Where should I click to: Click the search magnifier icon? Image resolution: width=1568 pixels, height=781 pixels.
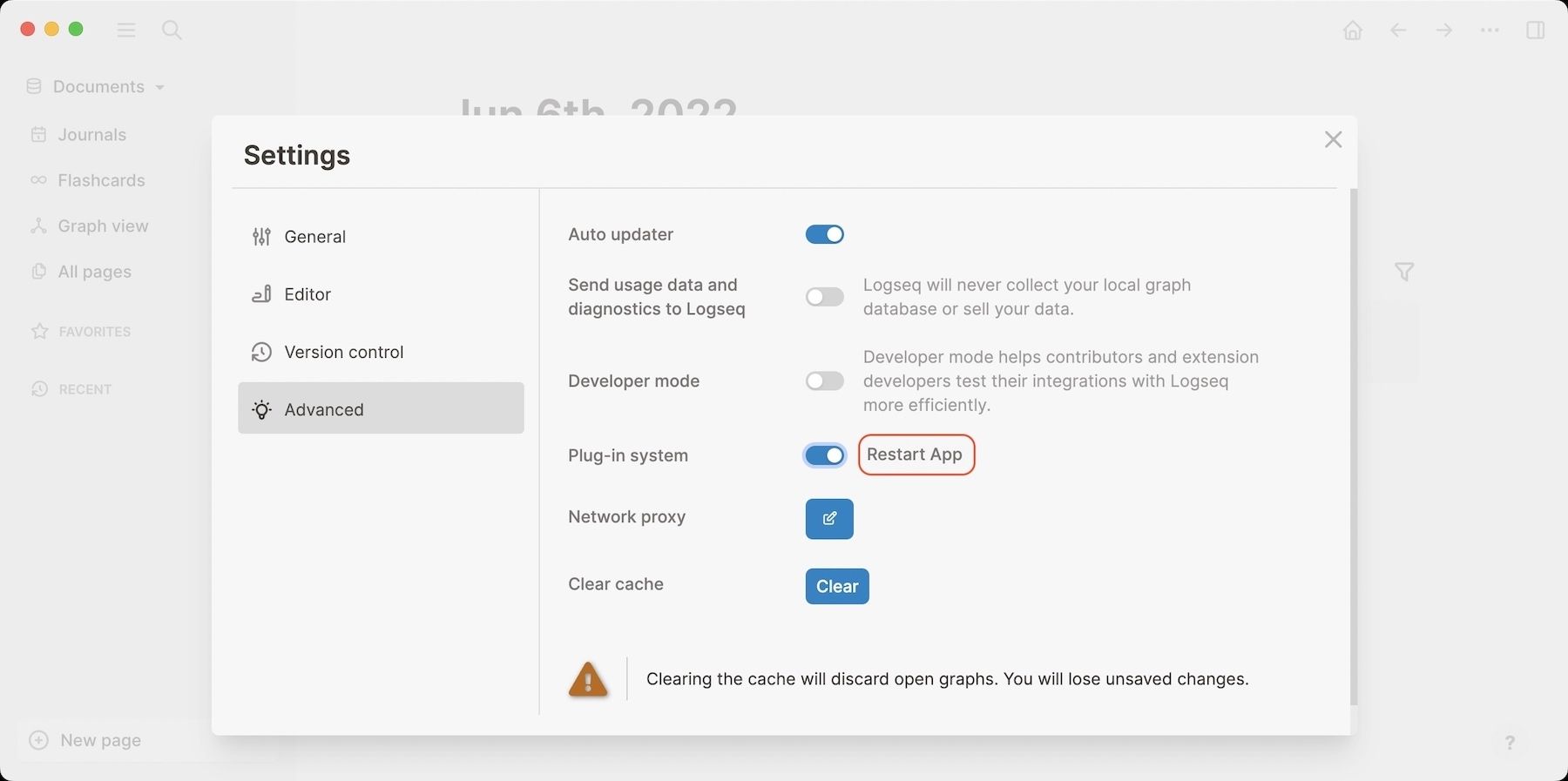point(172,30)
